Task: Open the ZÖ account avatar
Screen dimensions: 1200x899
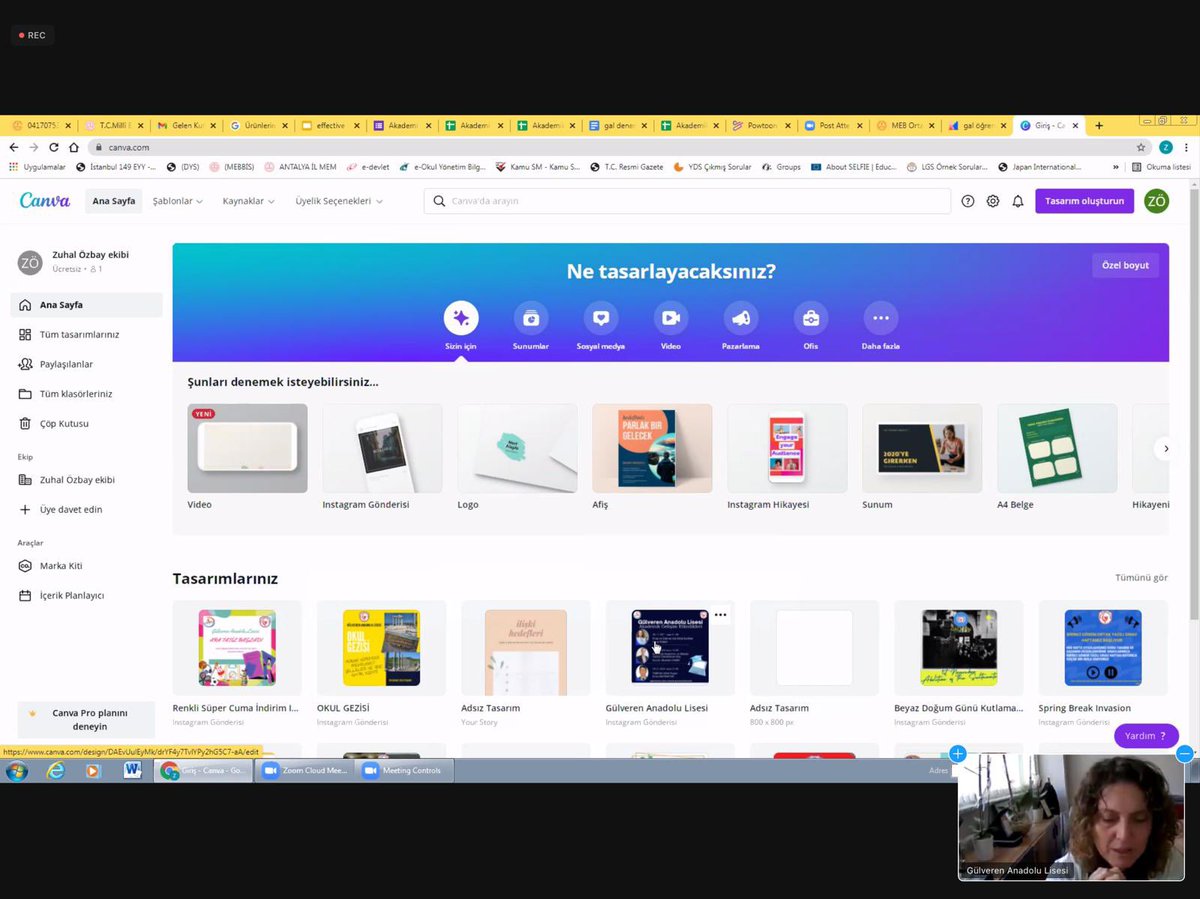Action: coord(1157,201)
